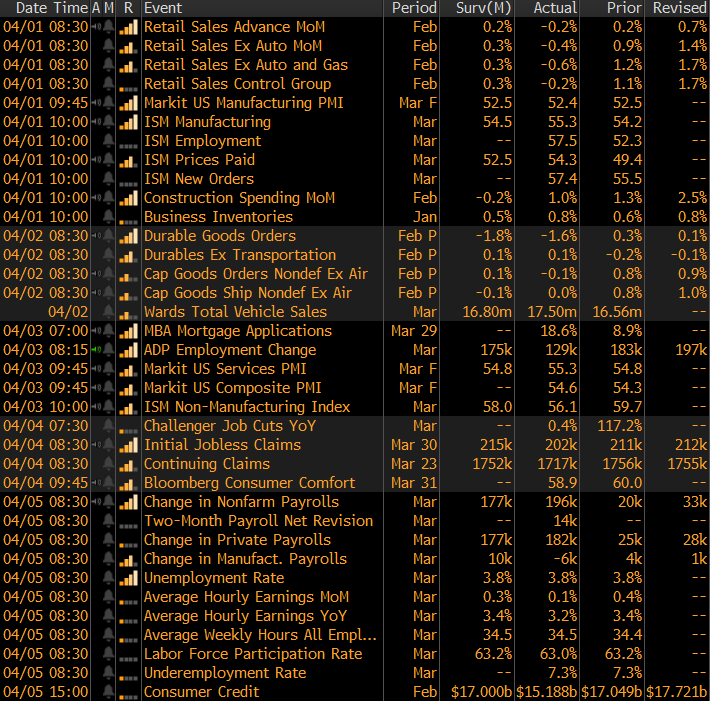710x701 pixels.
Task: Open the Bloomberg Consumer Comfort event
Action: coord(249,483)
